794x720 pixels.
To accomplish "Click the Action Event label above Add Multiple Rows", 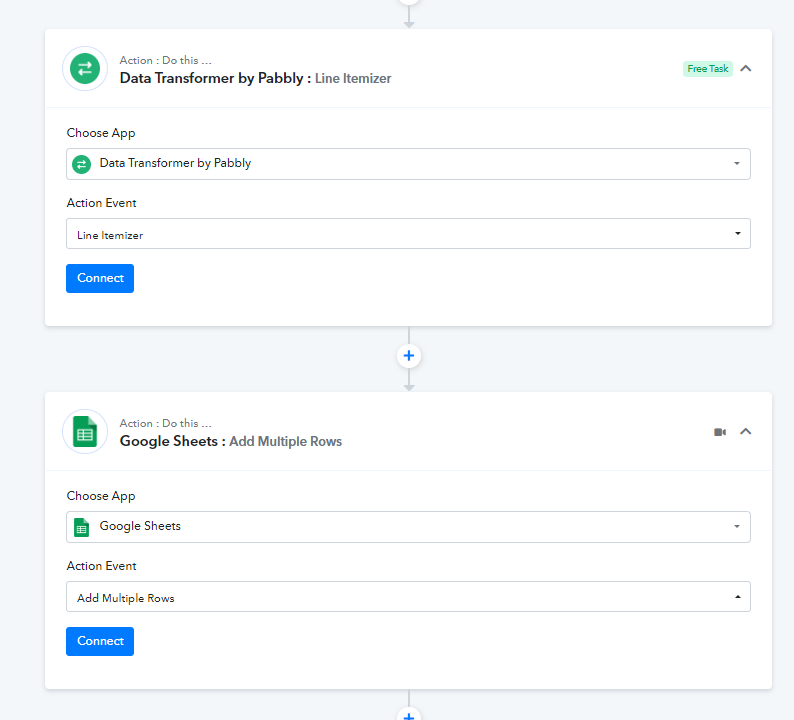I will coord(101,566).
